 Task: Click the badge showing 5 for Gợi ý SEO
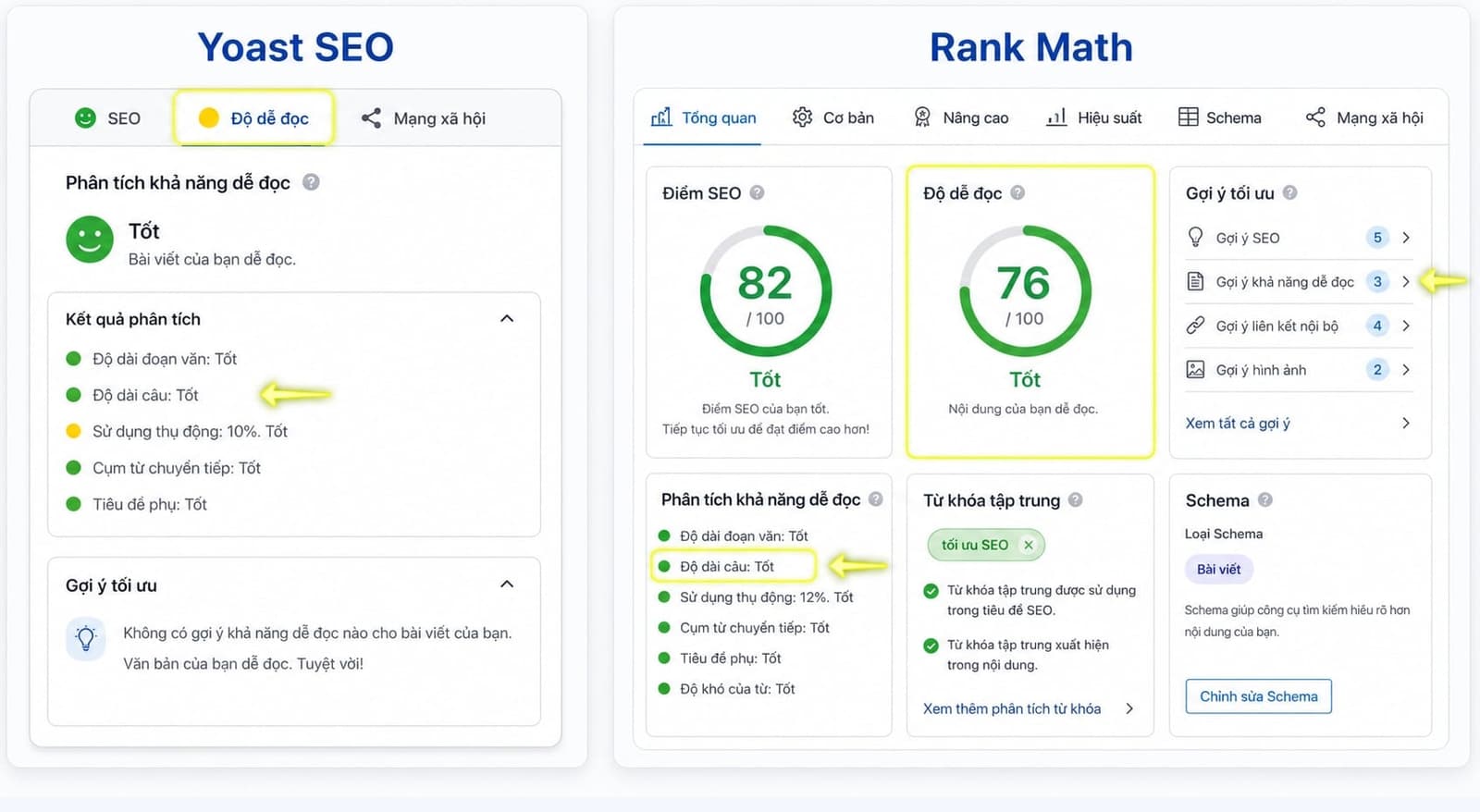[1377, 238]
